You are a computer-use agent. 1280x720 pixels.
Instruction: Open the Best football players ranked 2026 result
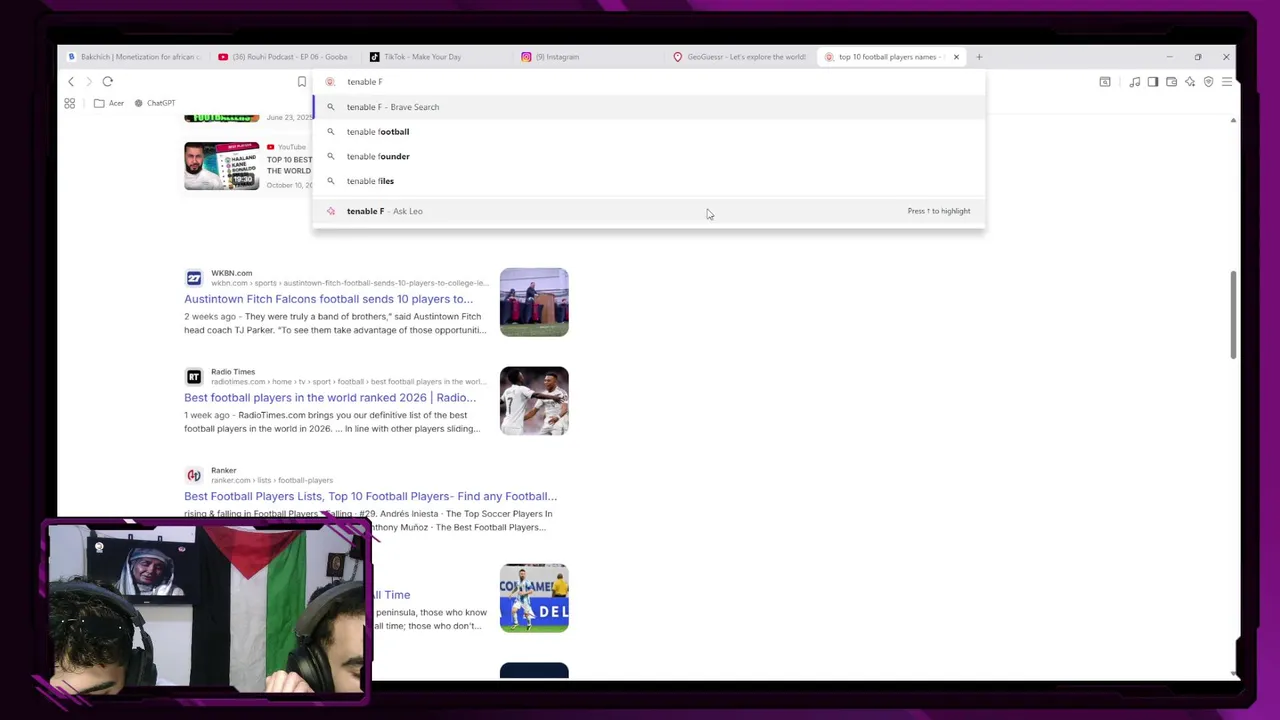(x=330, y=398)
